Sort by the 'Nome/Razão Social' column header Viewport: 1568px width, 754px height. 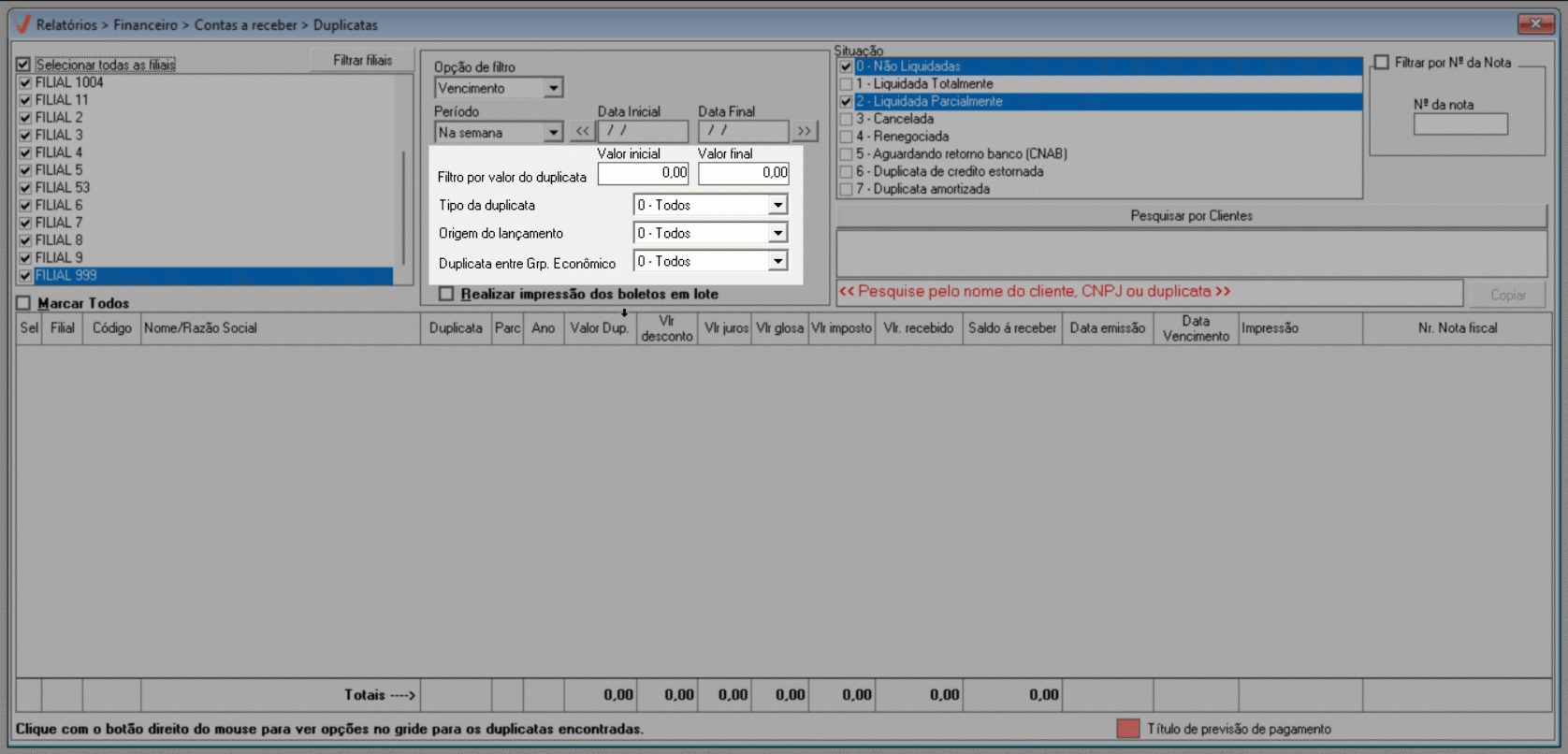click(280, 328)
